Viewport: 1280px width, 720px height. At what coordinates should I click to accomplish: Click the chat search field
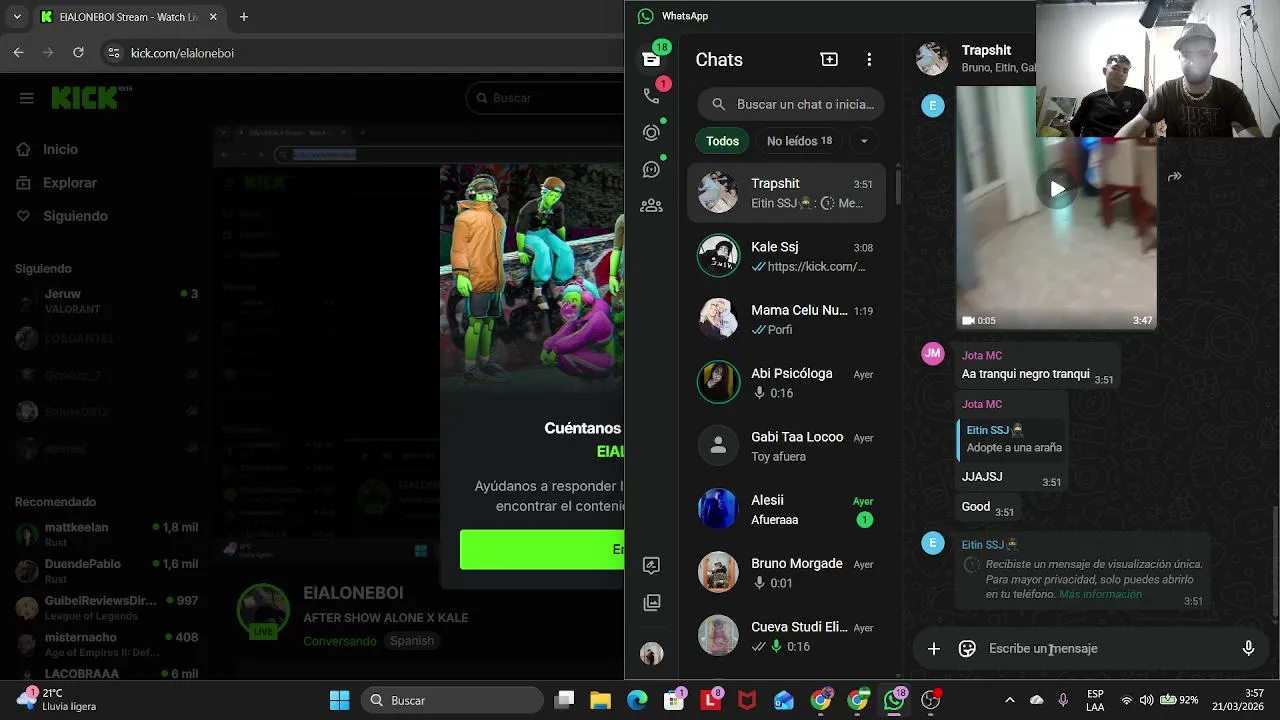(791, 104)
